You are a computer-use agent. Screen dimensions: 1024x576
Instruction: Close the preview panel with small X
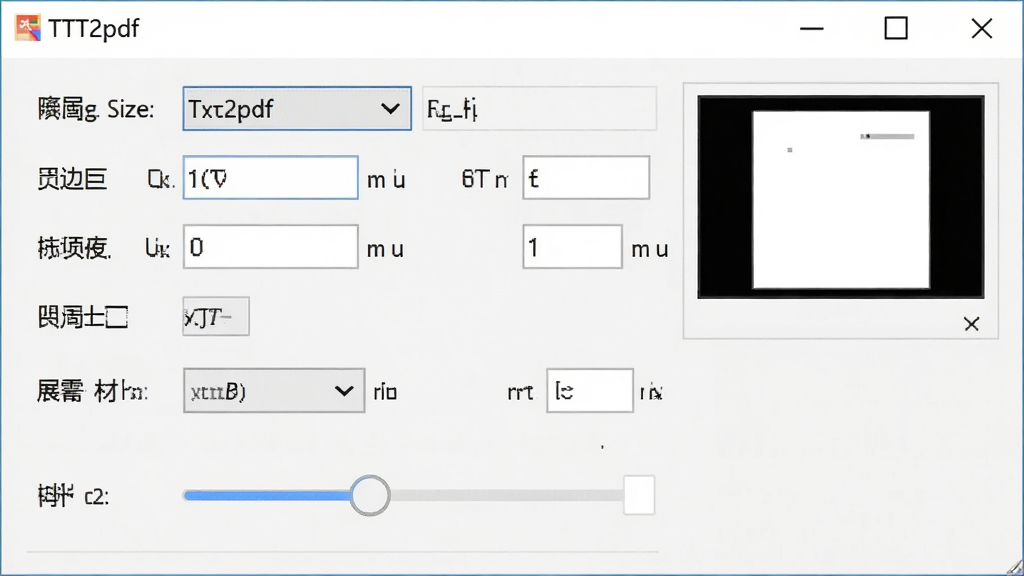[x=971, y=324]
